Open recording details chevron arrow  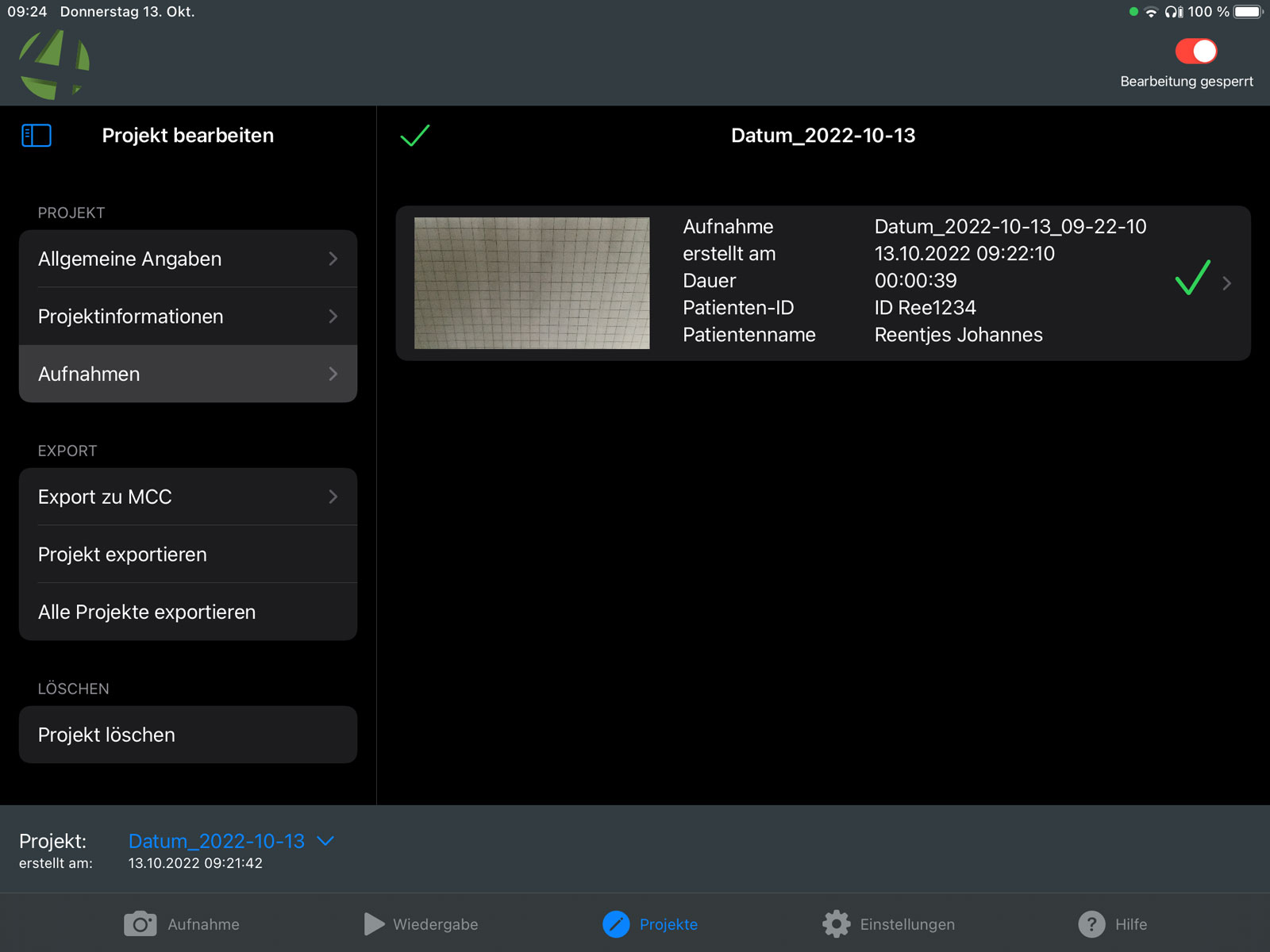coord(1227,283)
